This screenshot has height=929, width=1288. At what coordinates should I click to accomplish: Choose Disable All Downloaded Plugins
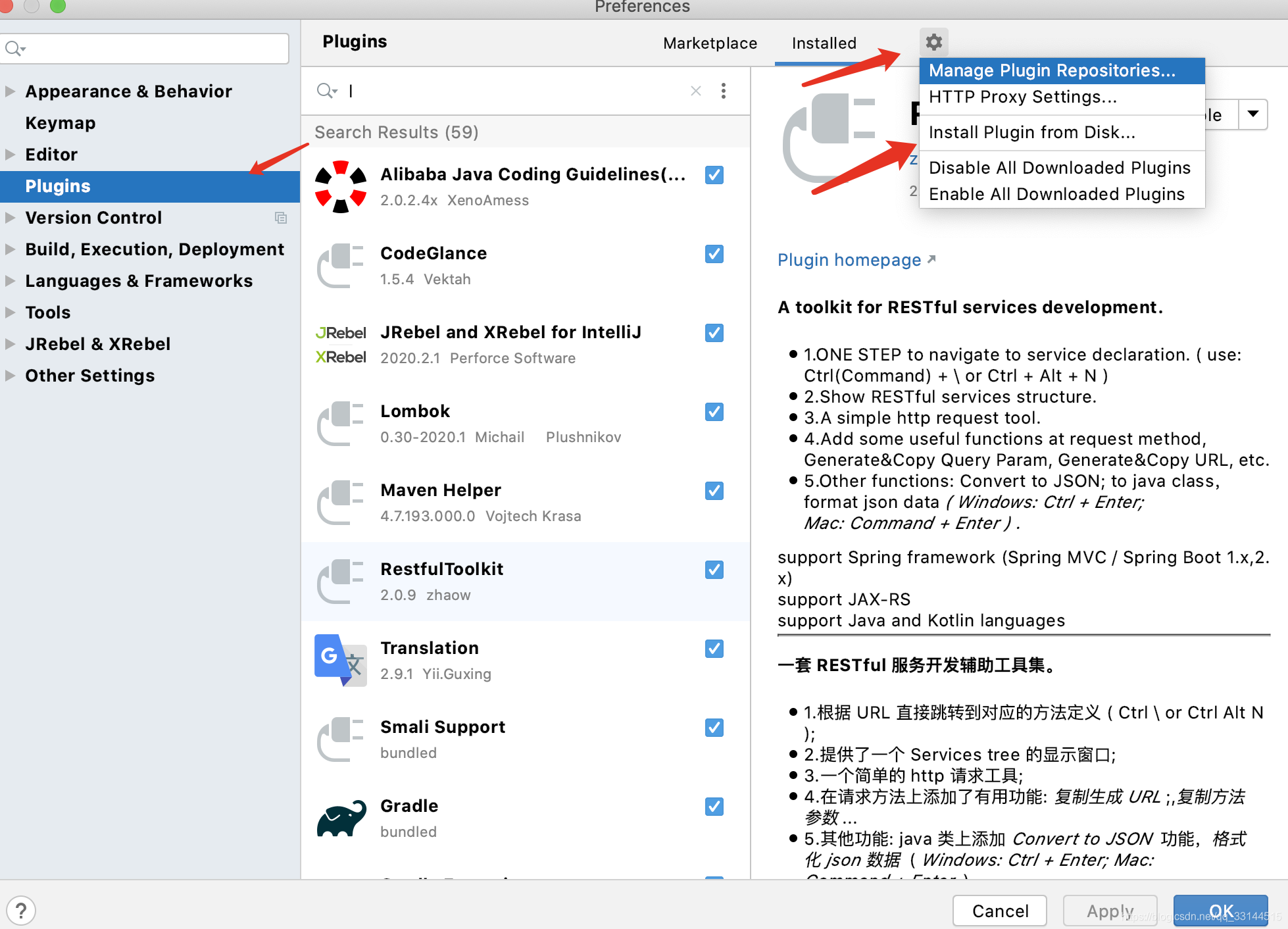click(x=1062, y=168)
